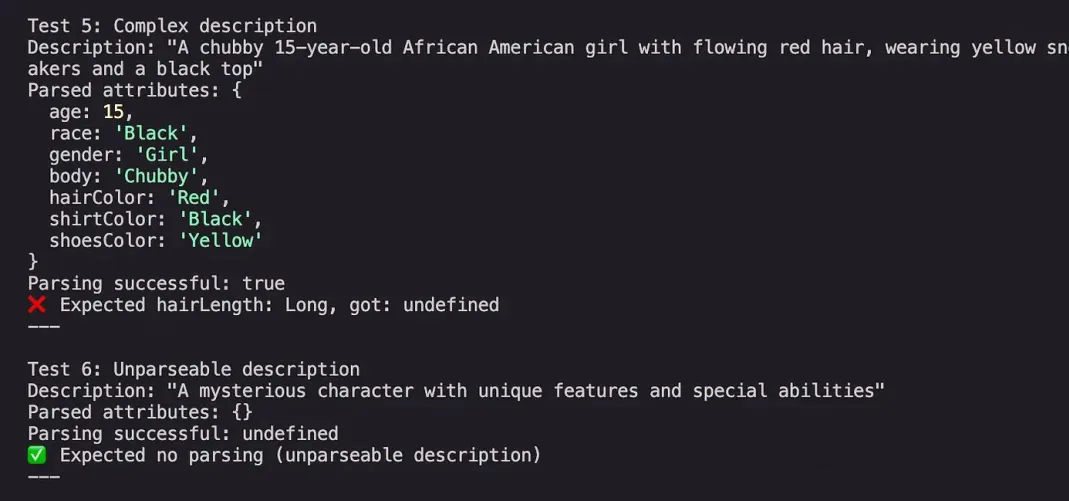Click the 'Test 5: Complex description' heading
Screen dimensions: 1069x501
(172, 27)
